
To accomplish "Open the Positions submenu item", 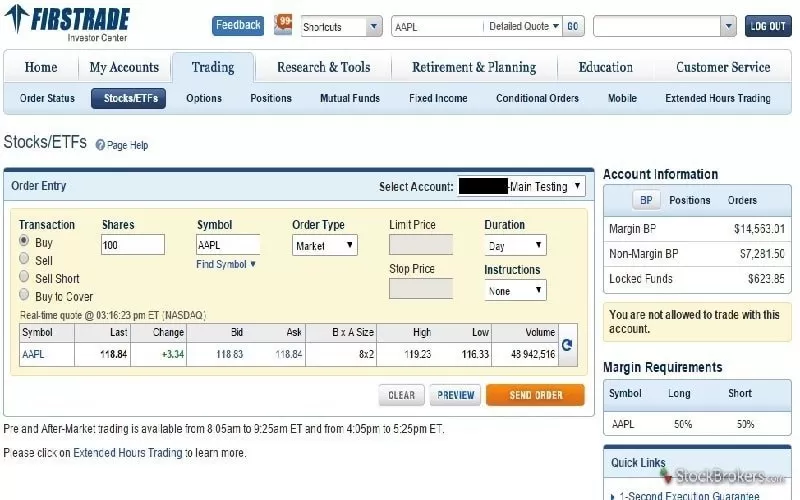I will click(271, 98).
